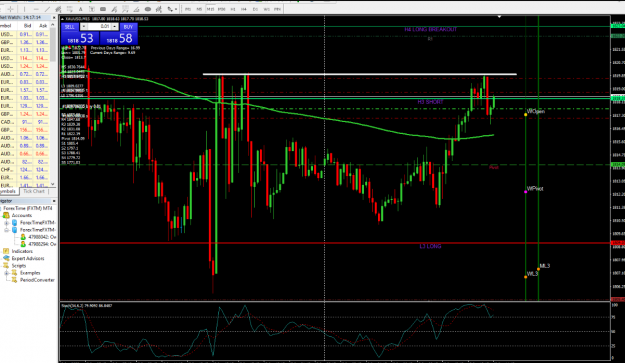This screenshot has width=625, height=363.
Task: Select the Ellipse shape tool
Action: coord(148,9)
